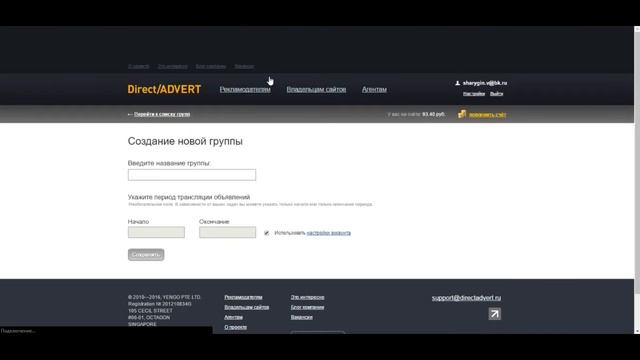
Task: Focus the group name input field
Action: [x=192, y=175]
